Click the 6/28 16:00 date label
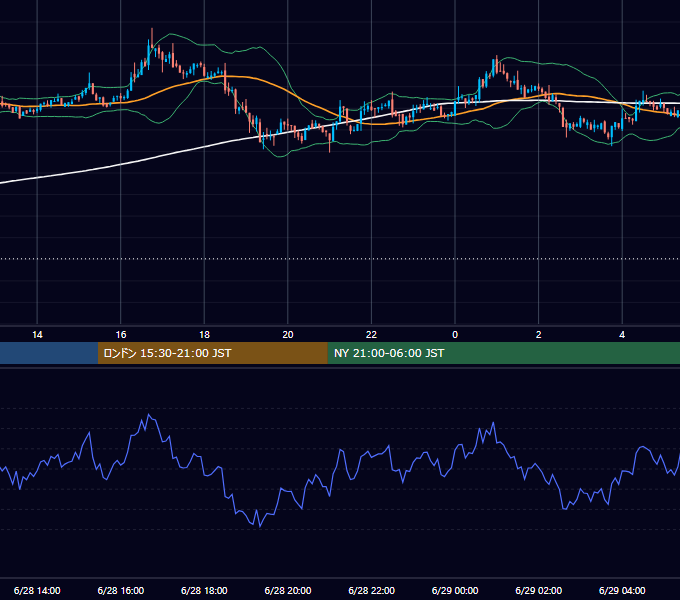Viewport: 680px width, 600px height. 121,590
